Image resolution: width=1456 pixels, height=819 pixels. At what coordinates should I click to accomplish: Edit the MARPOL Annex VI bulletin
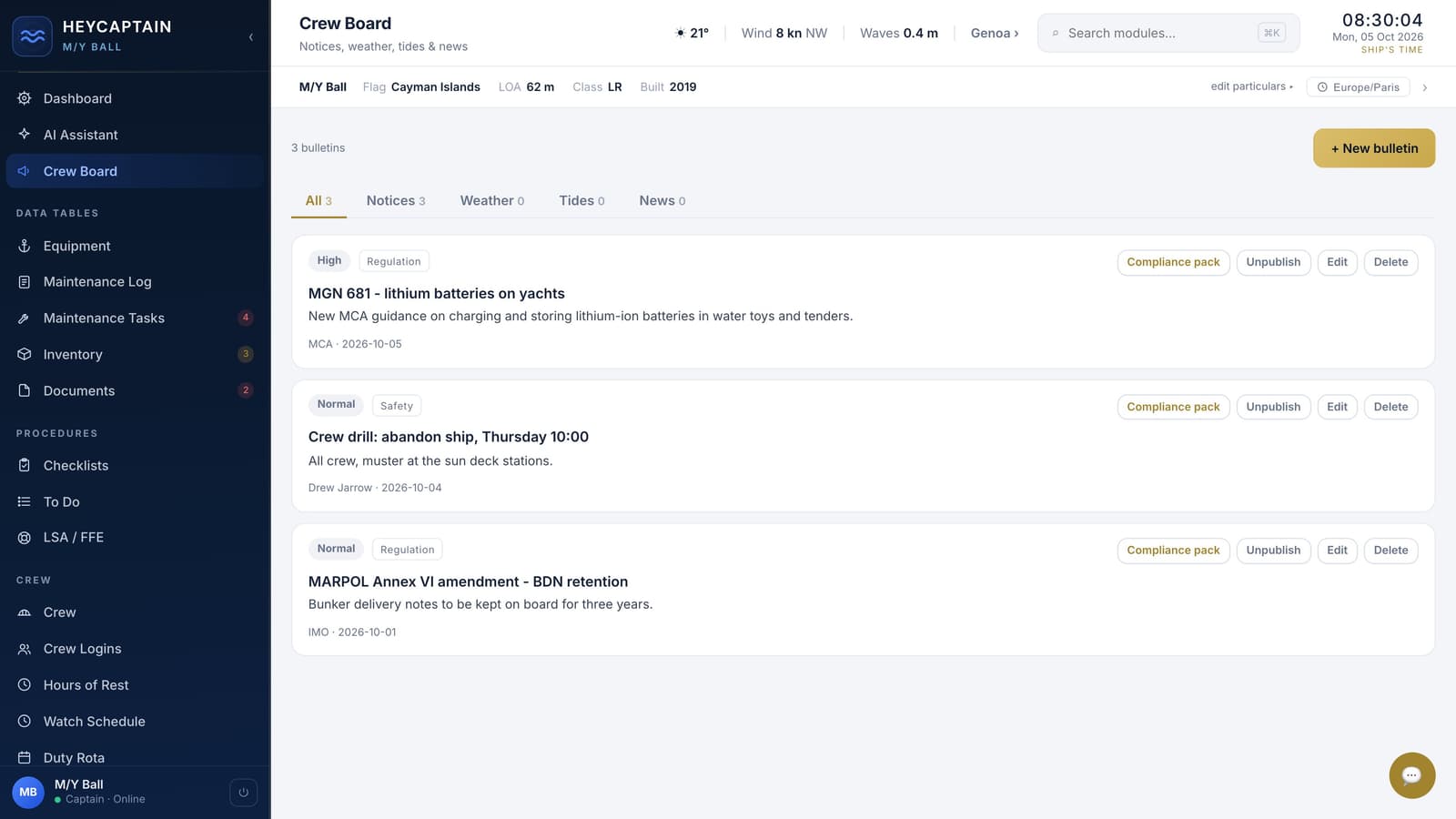tap(1337, 551)
